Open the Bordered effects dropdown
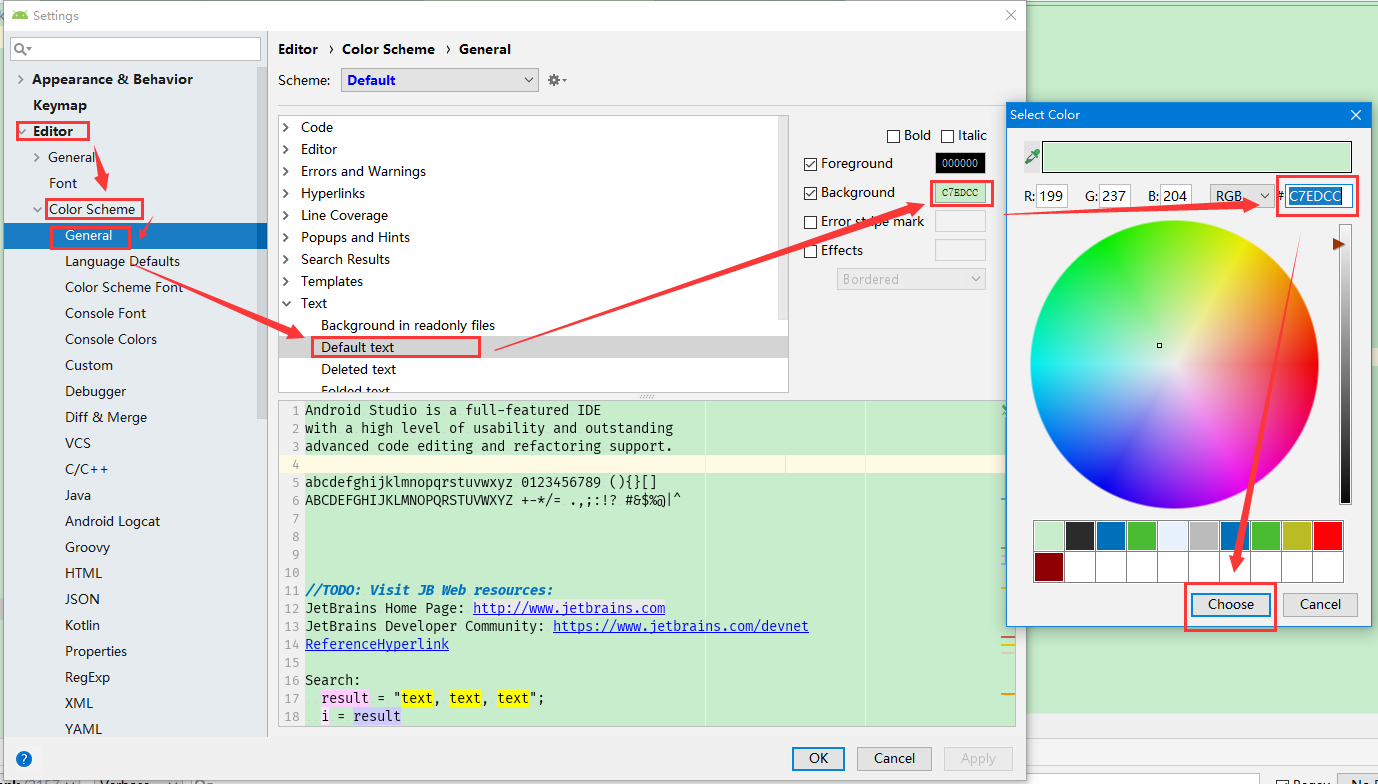 911,280
